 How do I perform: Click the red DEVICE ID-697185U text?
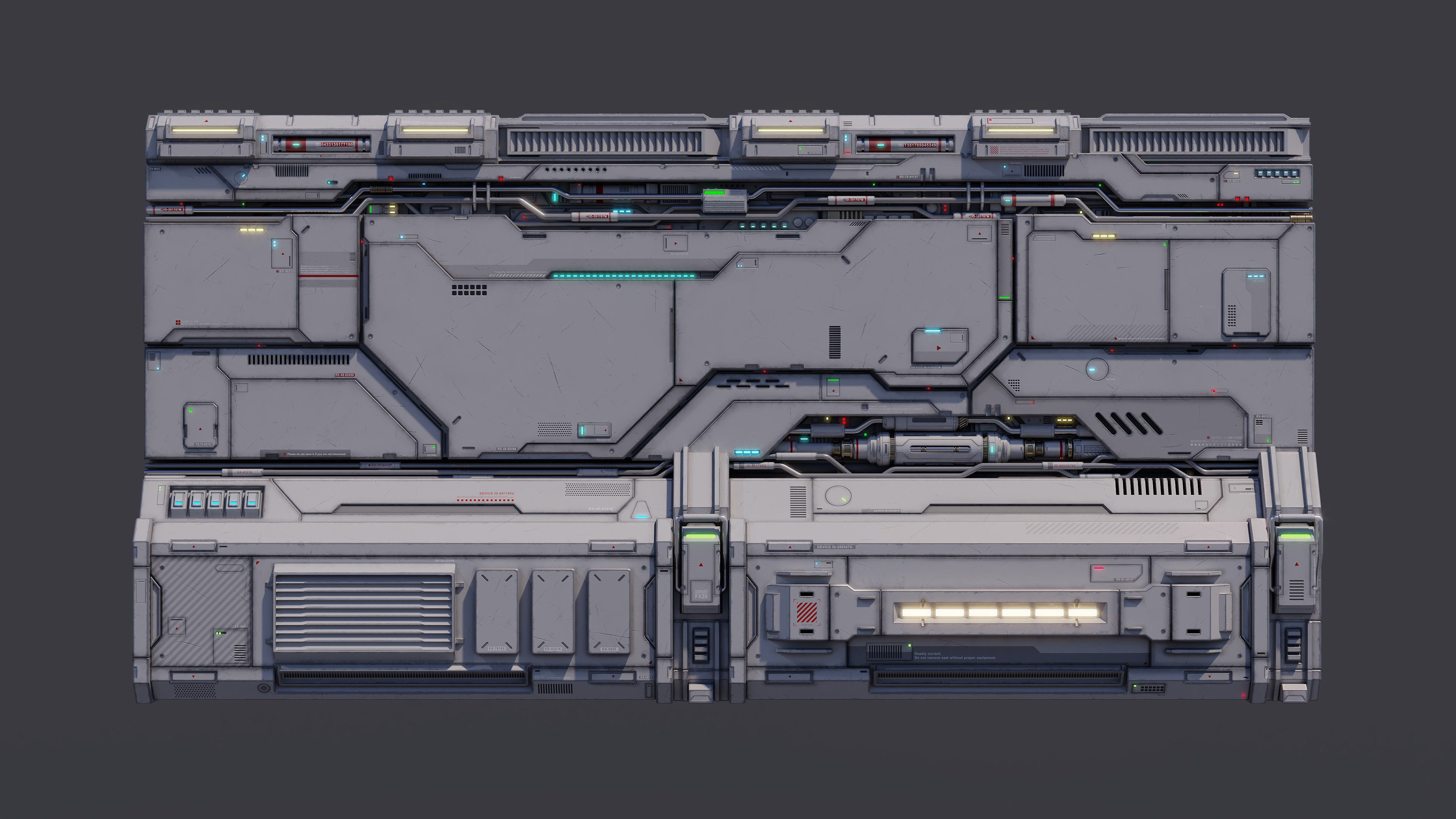pyautogui.click(x=496, y=493)
